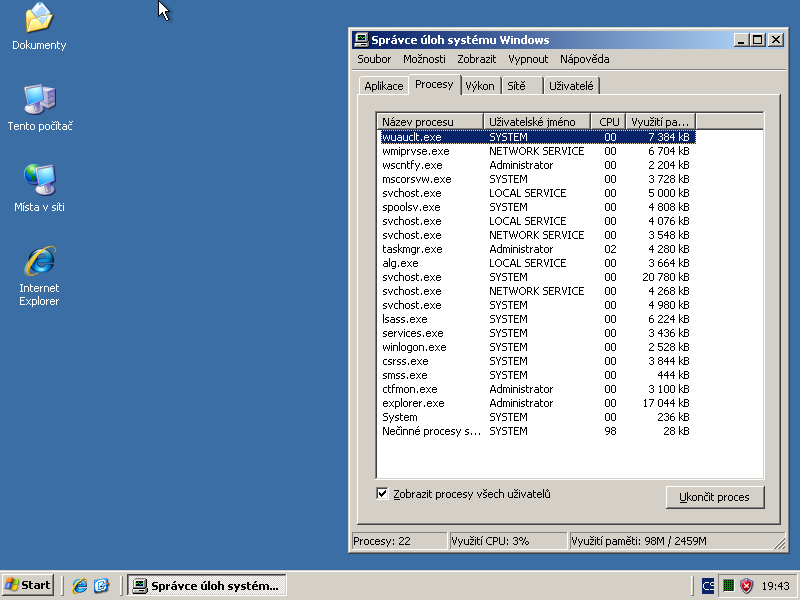Click the Využití paměti status bar entry
The width and height of the screenshot is (800, 600).
(677, 541)
